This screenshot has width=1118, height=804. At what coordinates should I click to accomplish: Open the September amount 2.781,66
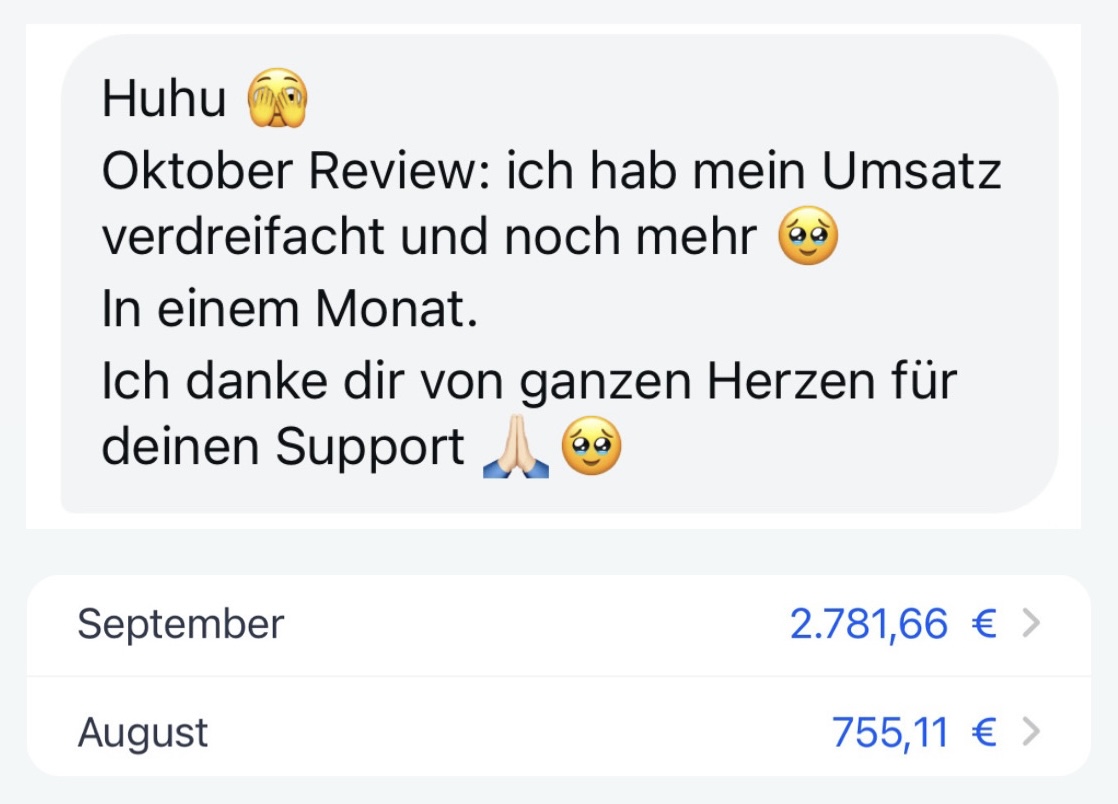click(869, 624)
